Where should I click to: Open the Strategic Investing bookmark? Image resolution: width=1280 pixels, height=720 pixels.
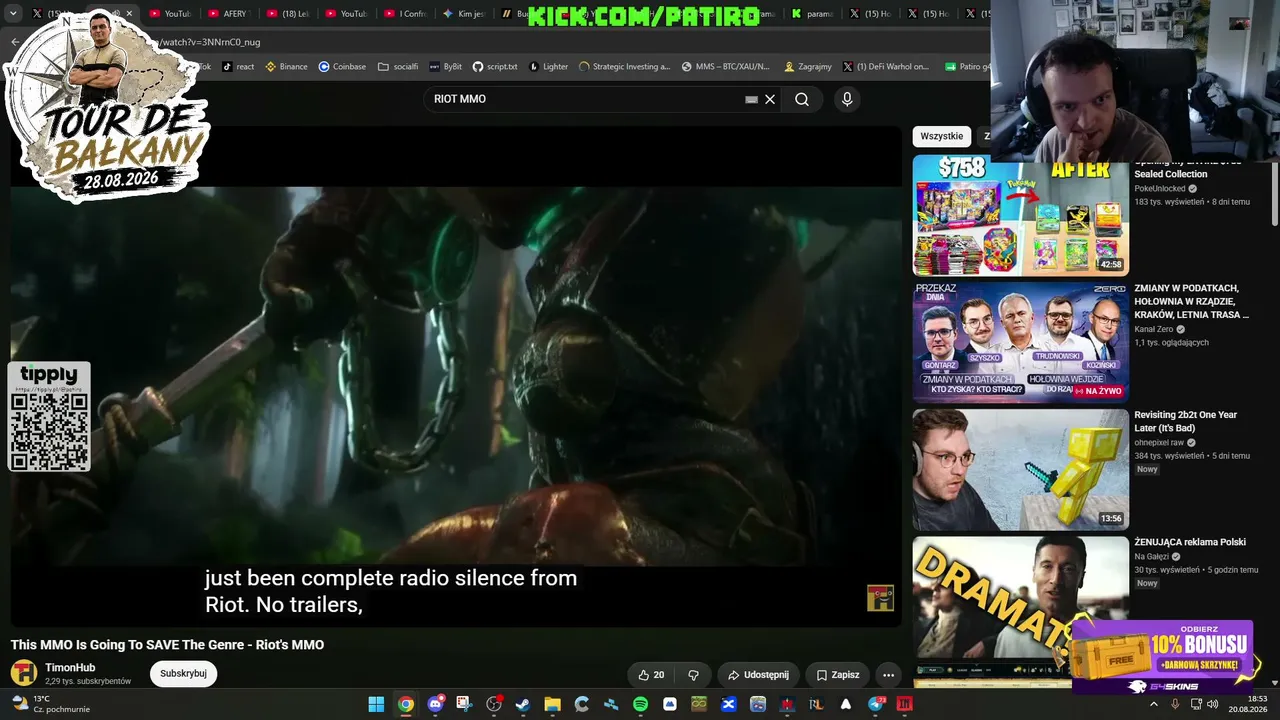click(624, 67)
